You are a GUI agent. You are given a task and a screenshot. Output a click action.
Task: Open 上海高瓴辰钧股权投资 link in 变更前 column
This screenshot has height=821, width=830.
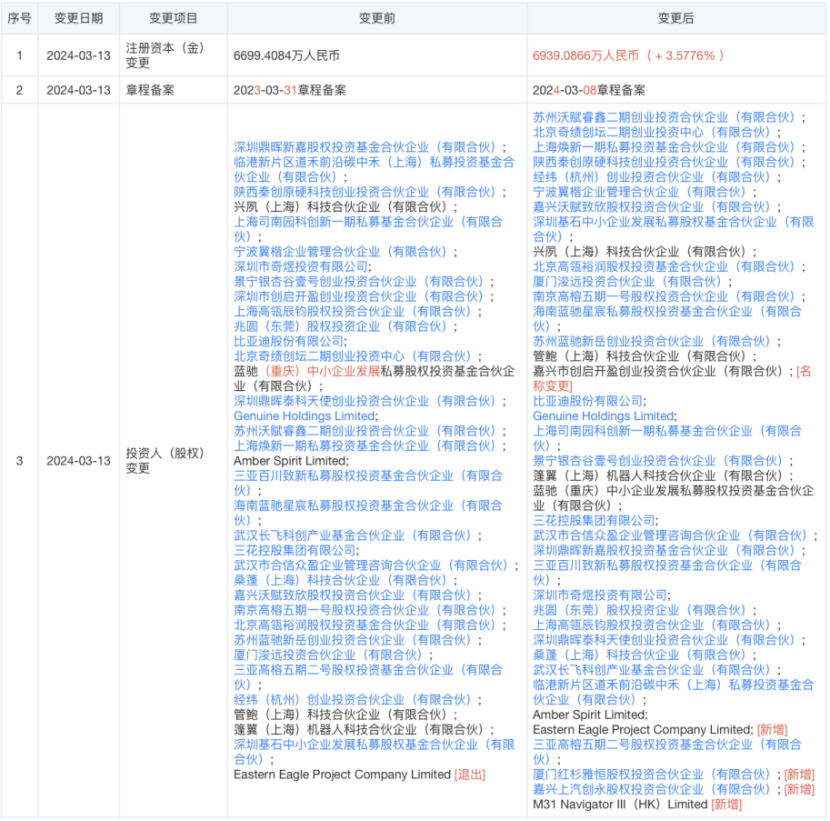coord(352,312)
